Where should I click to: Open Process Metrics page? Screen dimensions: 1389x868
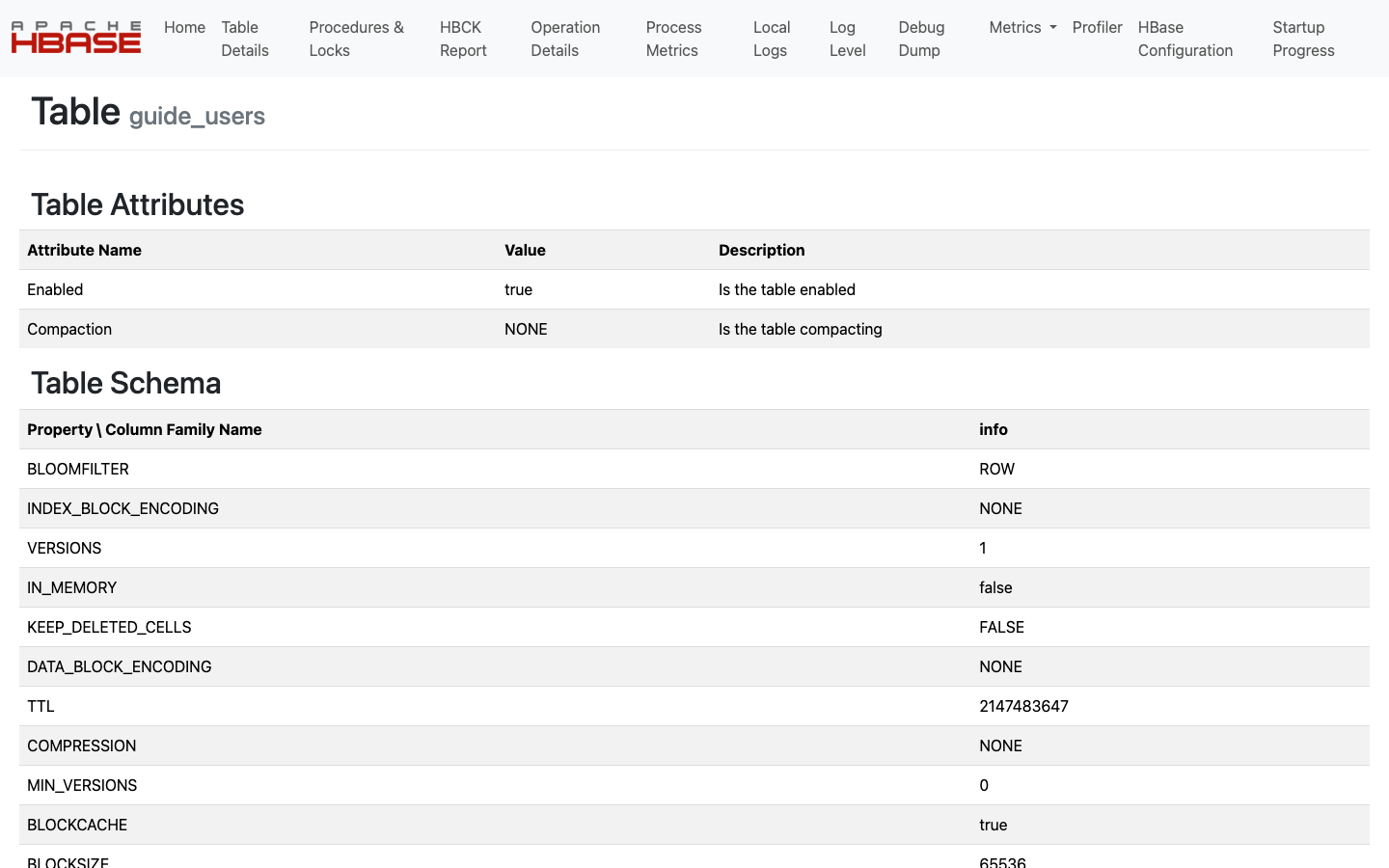click(x=673, y=39)
